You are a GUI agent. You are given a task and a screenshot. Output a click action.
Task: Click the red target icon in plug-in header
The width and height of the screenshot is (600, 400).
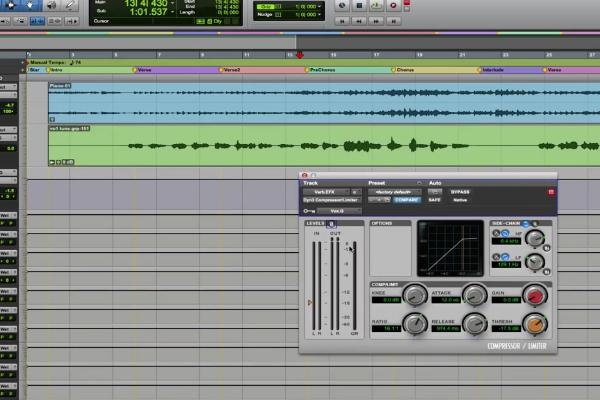point(551,192)
